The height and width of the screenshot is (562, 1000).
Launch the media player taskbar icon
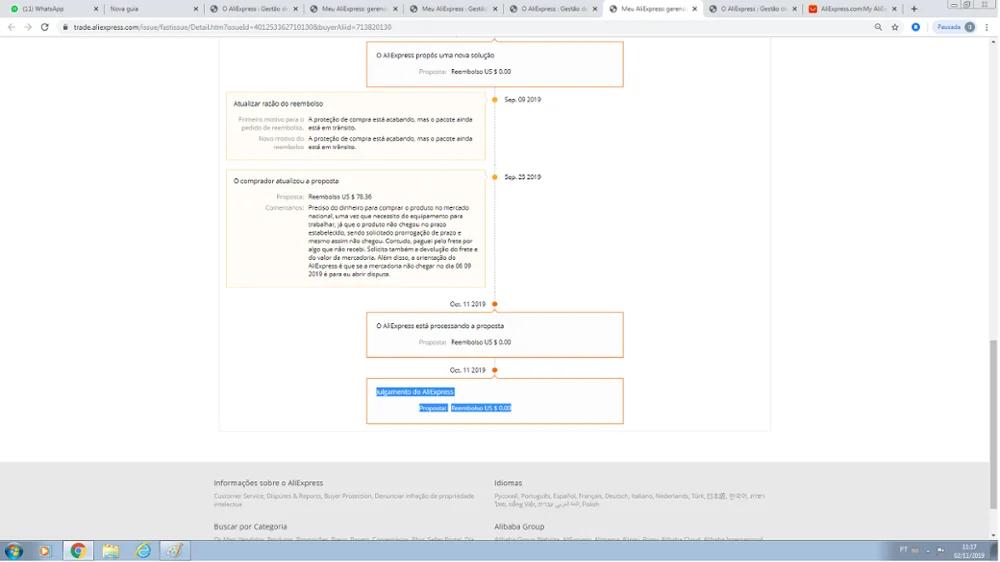[45, 551]
